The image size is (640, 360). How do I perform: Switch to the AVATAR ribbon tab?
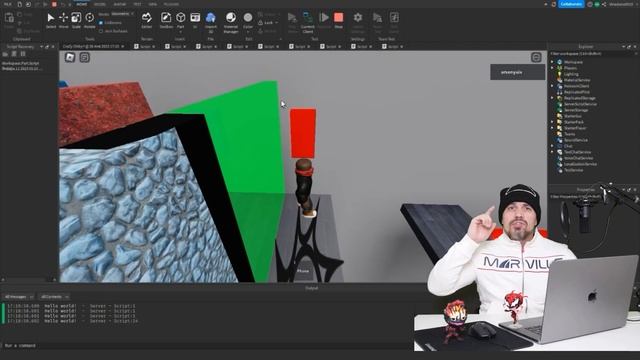coord(120,4)
